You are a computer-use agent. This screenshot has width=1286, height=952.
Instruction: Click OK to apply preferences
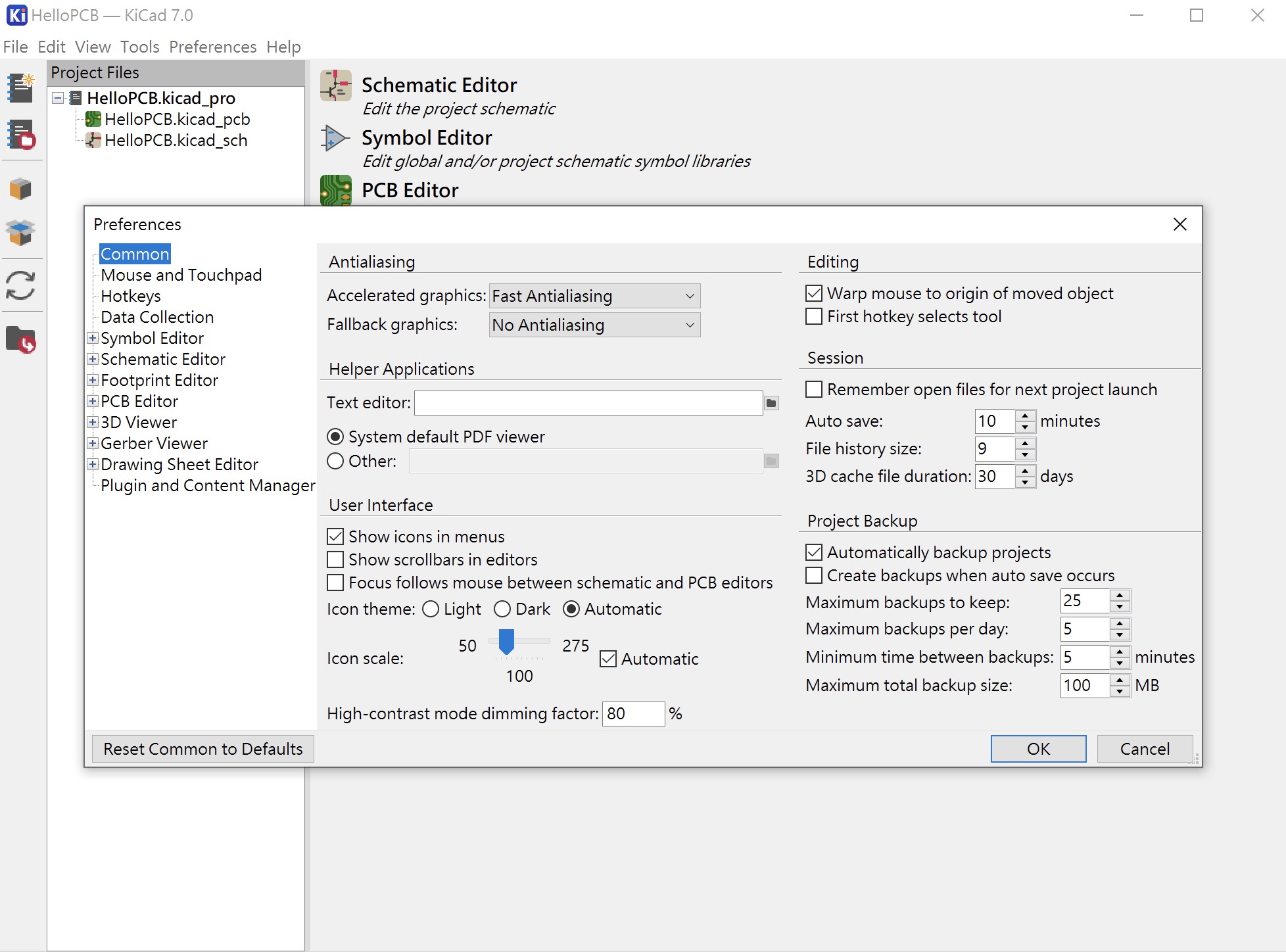1038,749
